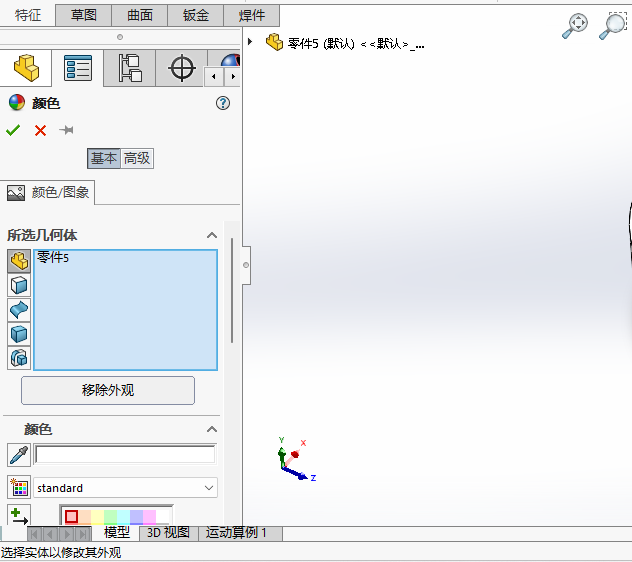Click the 移除外观 button
The width and height of the screenshot is (632, 562).
(x=108, y=390)
